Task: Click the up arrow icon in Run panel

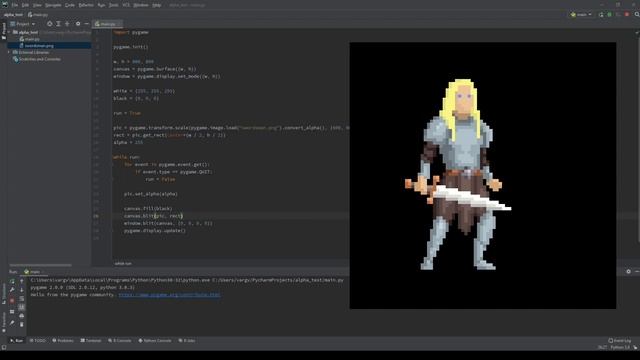Action: pos(22,281)
